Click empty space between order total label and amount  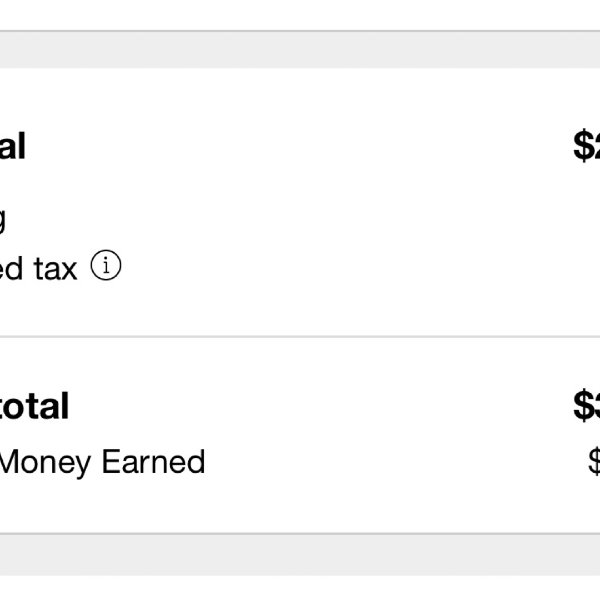pos(321,406)
